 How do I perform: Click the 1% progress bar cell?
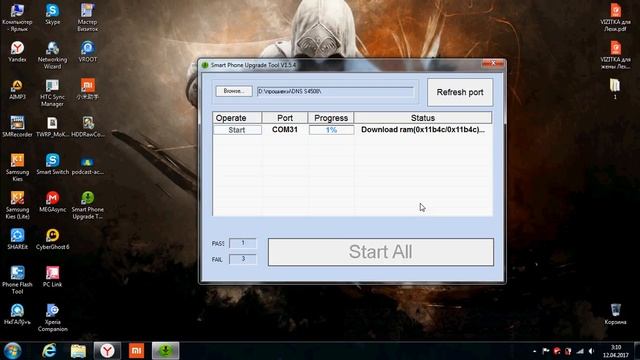click(x=331, y=130)
